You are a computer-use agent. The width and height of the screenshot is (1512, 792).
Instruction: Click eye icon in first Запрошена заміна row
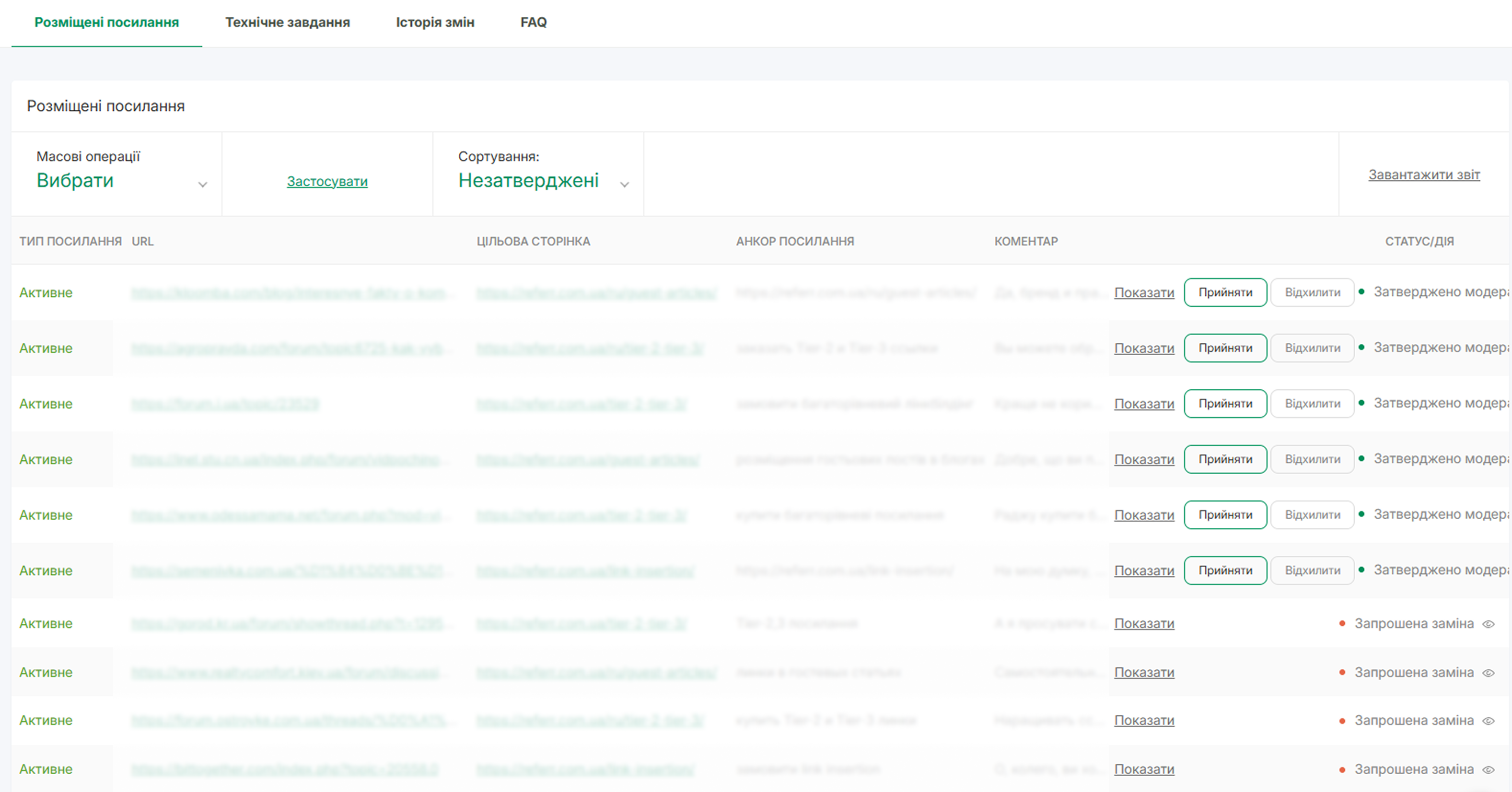pos(1489,624)
